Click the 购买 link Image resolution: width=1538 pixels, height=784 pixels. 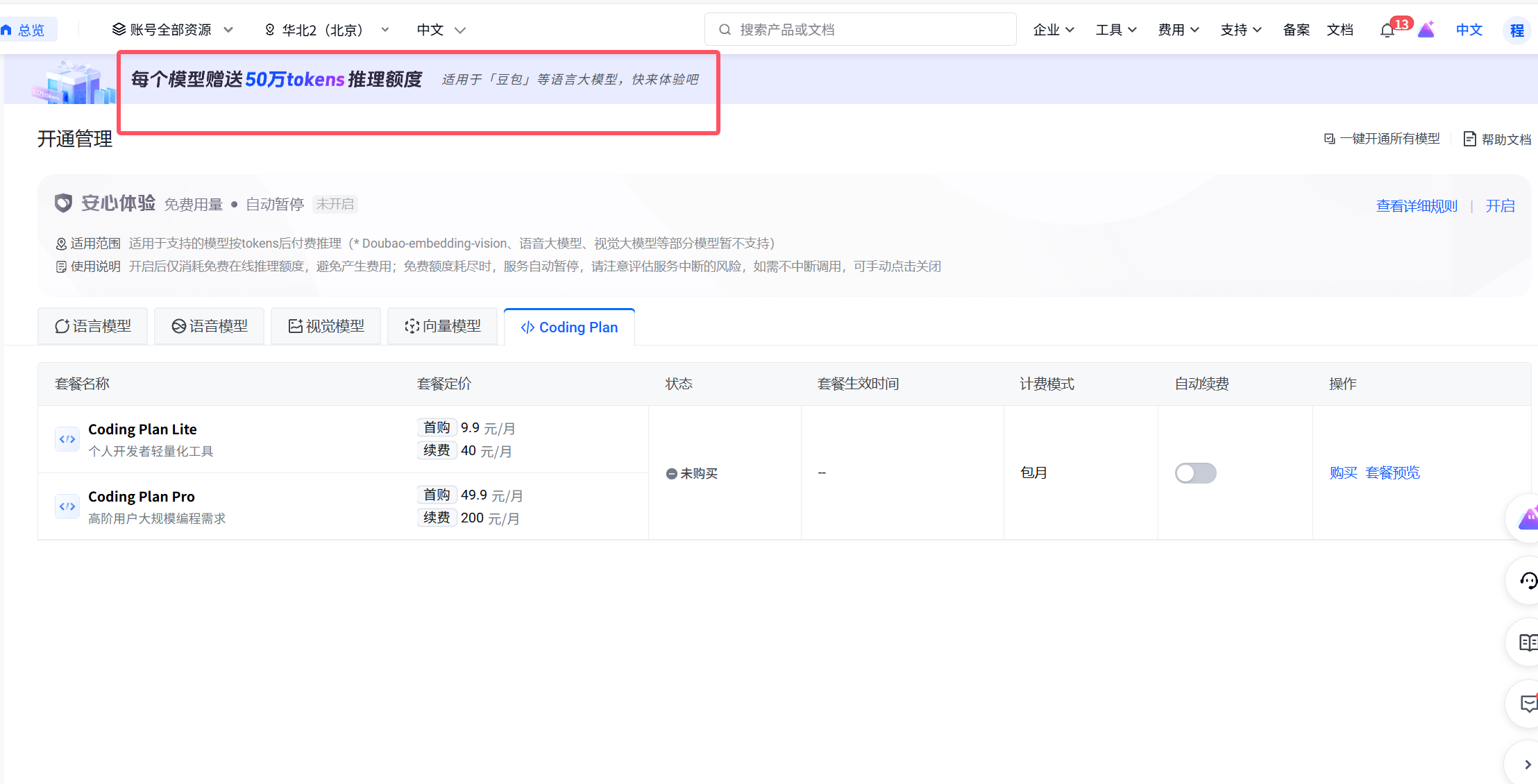1343,473
